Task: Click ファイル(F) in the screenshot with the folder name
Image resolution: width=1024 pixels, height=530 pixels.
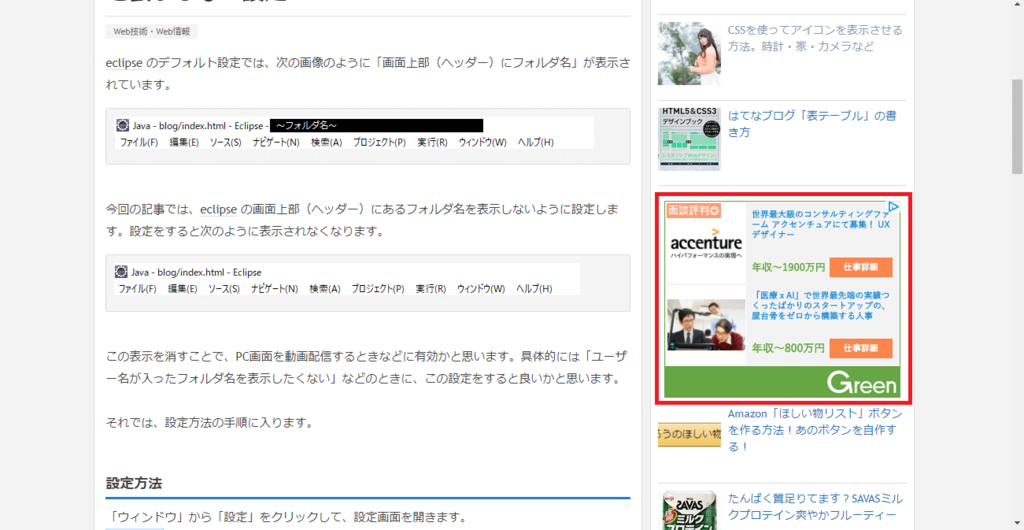Action: coord(139,142)
